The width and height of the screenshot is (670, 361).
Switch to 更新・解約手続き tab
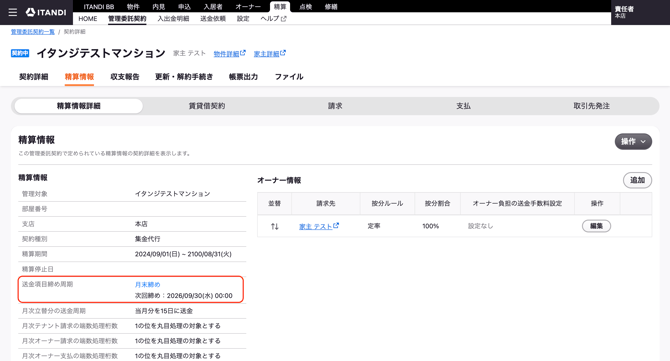coord(184,77)
